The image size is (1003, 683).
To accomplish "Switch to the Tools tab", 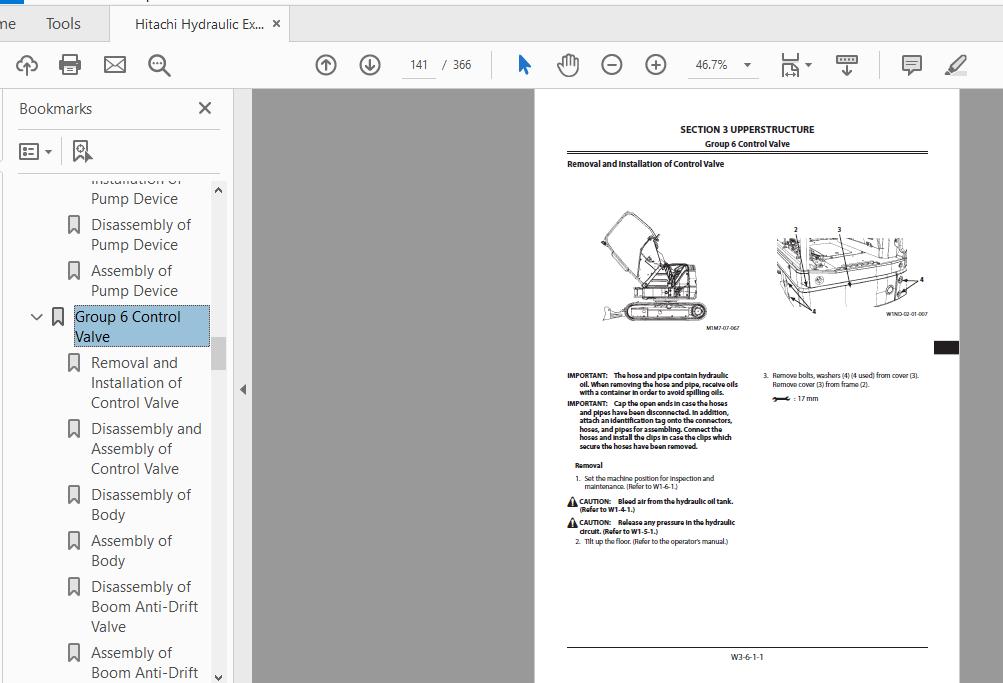I will click(x=63, y=24).
